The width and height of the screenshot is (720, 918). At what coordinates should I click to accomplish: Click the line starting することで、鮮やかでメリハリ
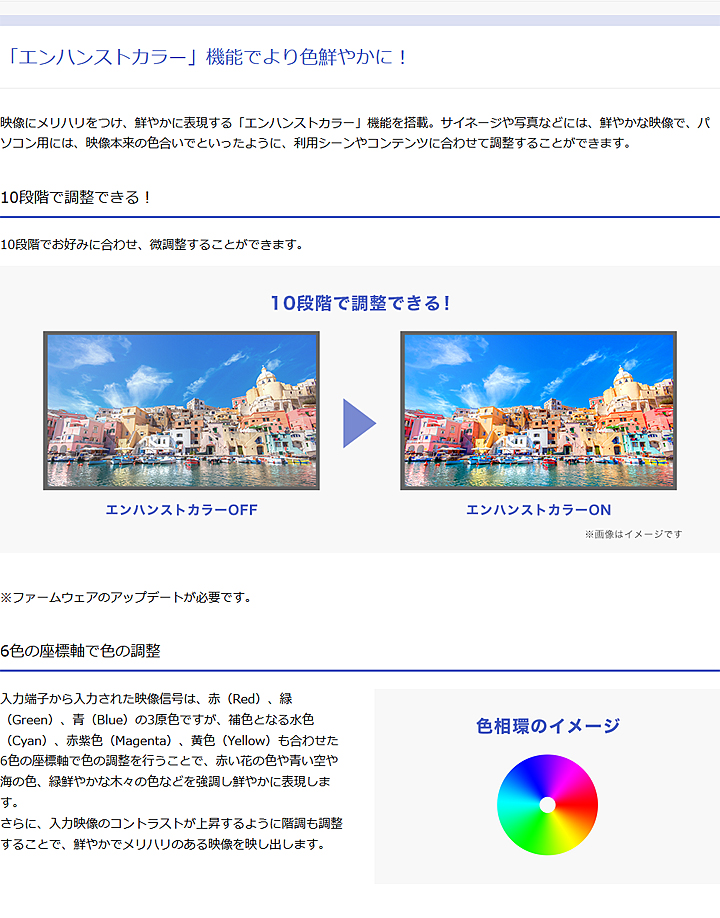[163, 844]
